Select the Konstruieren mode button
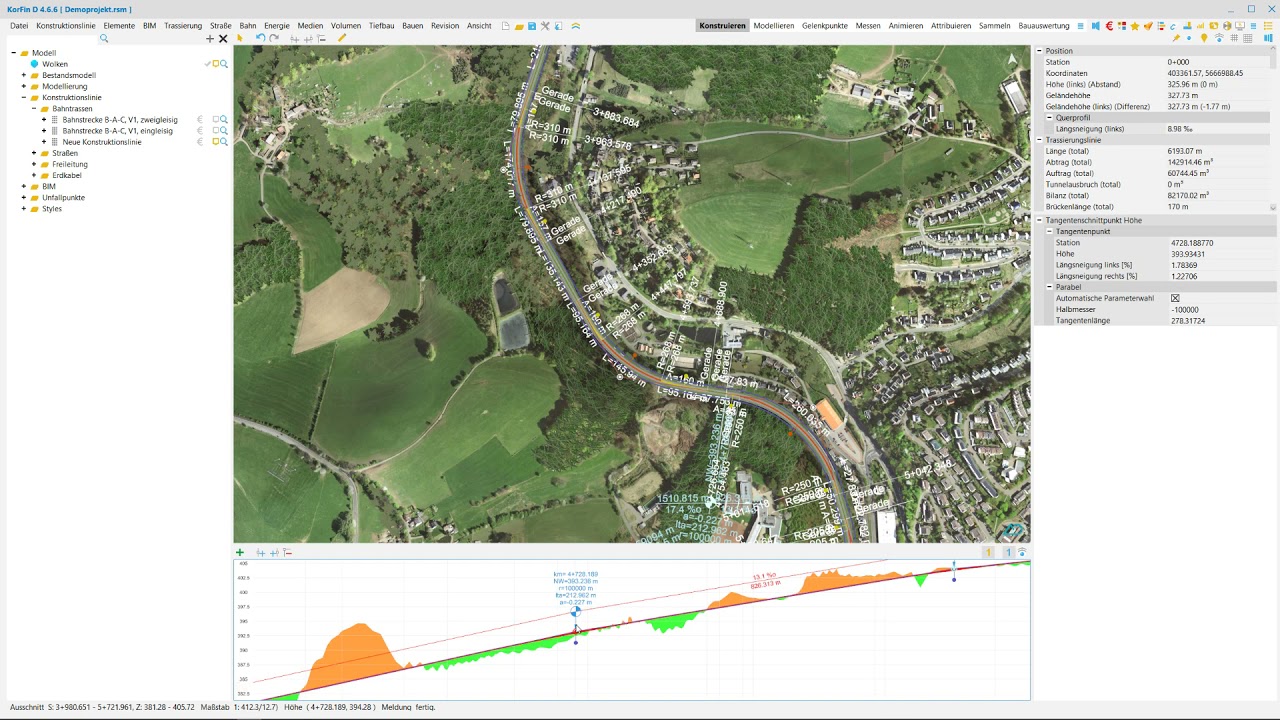Screen dimensions: 1280x720 [x=723, y=26]
